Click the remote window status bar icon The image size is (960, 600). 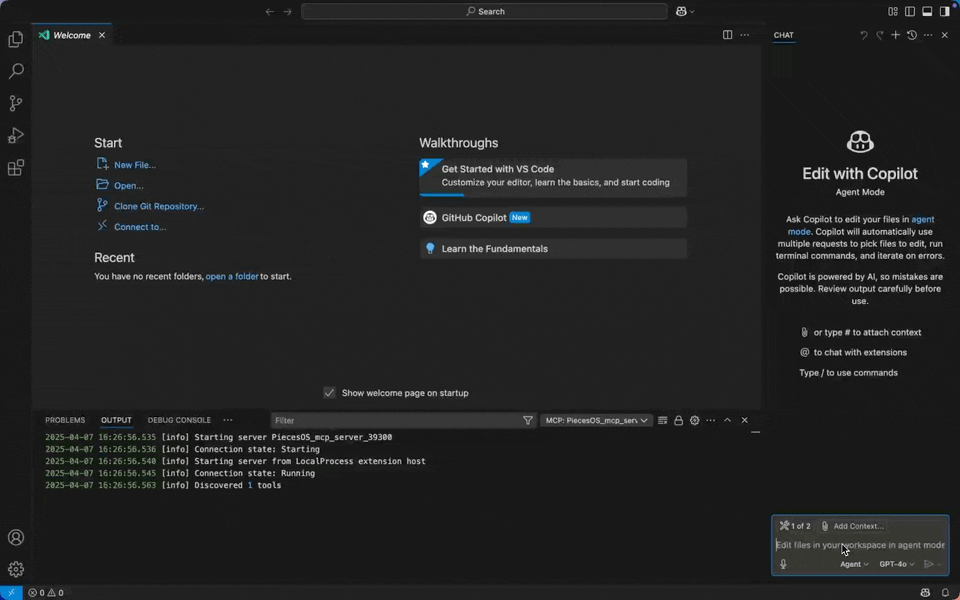coord(11,592)
